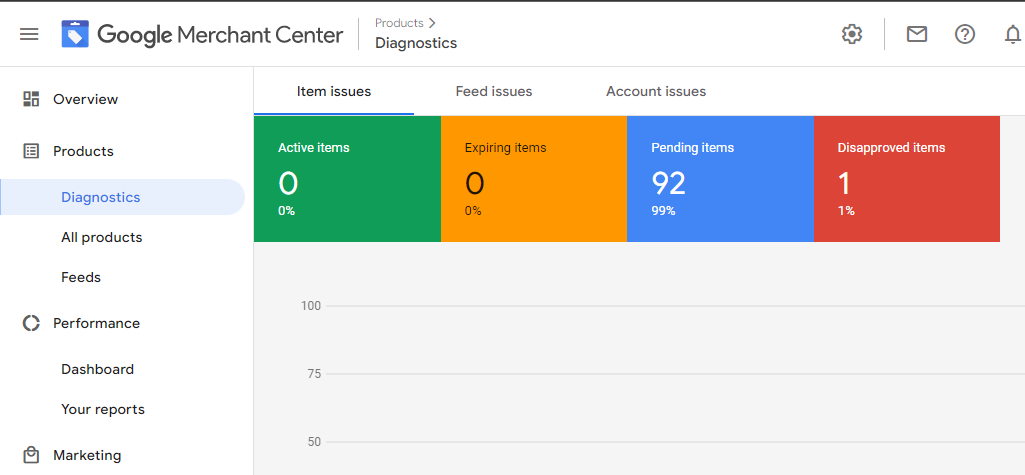Go to the Performance Dashboard item
This screenshot has width=1025, height=475.
tap(97, 369)
